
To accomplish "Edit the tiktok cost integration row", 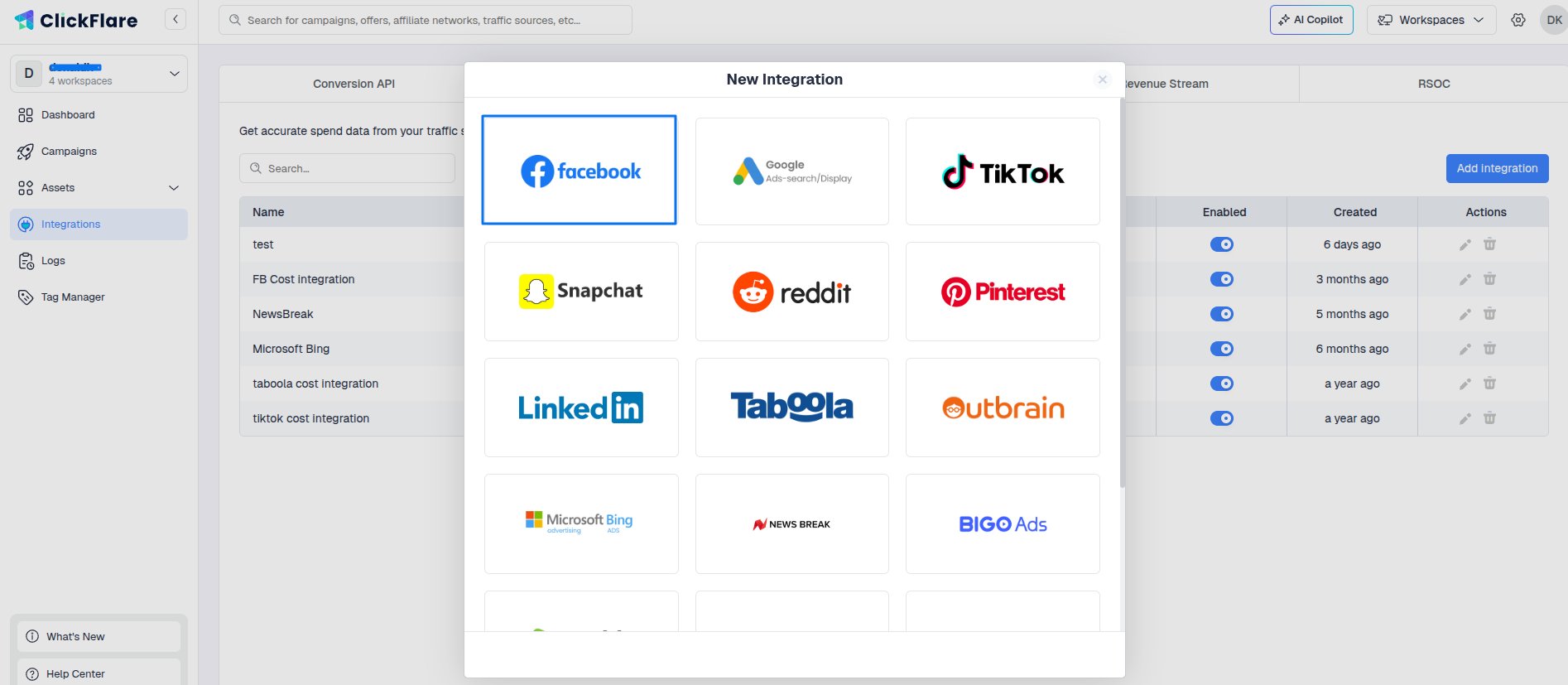I will click(x=1465, y=418).
